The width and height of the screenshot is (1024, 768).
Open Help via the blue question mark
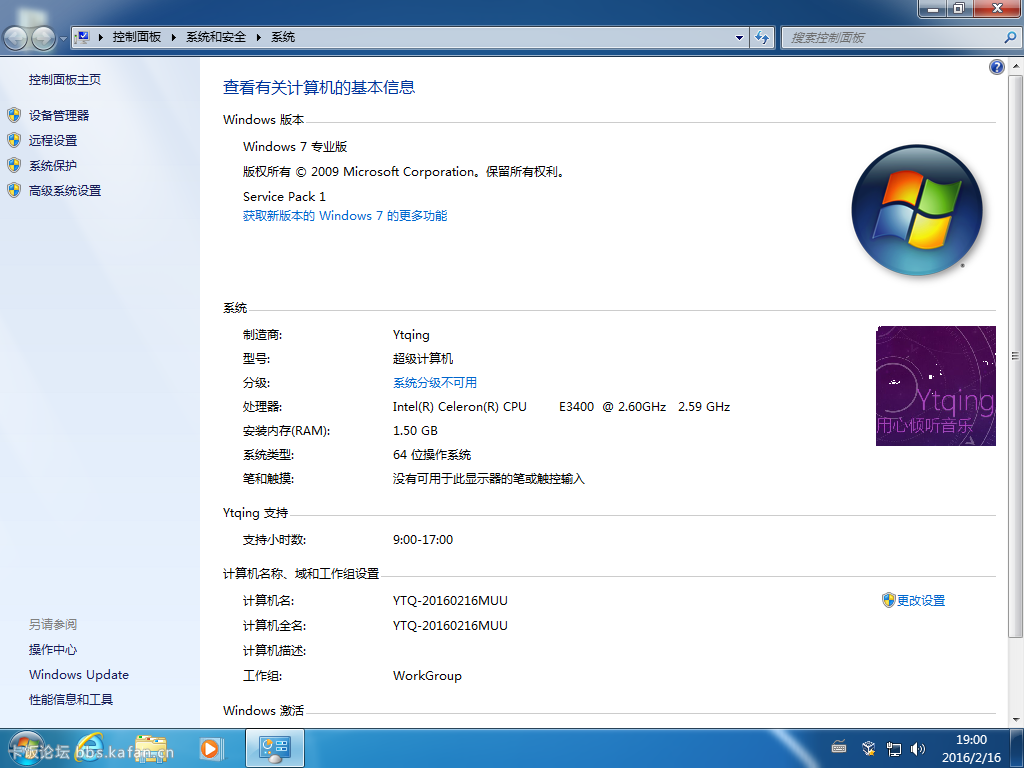click(x=997, y=67)
